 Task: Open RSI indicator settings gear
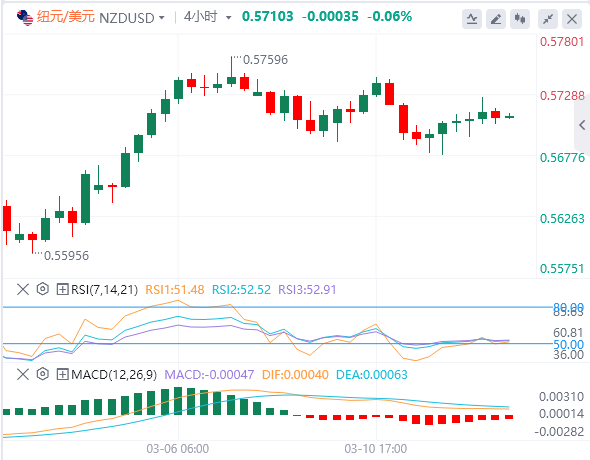tap(43, 289)
